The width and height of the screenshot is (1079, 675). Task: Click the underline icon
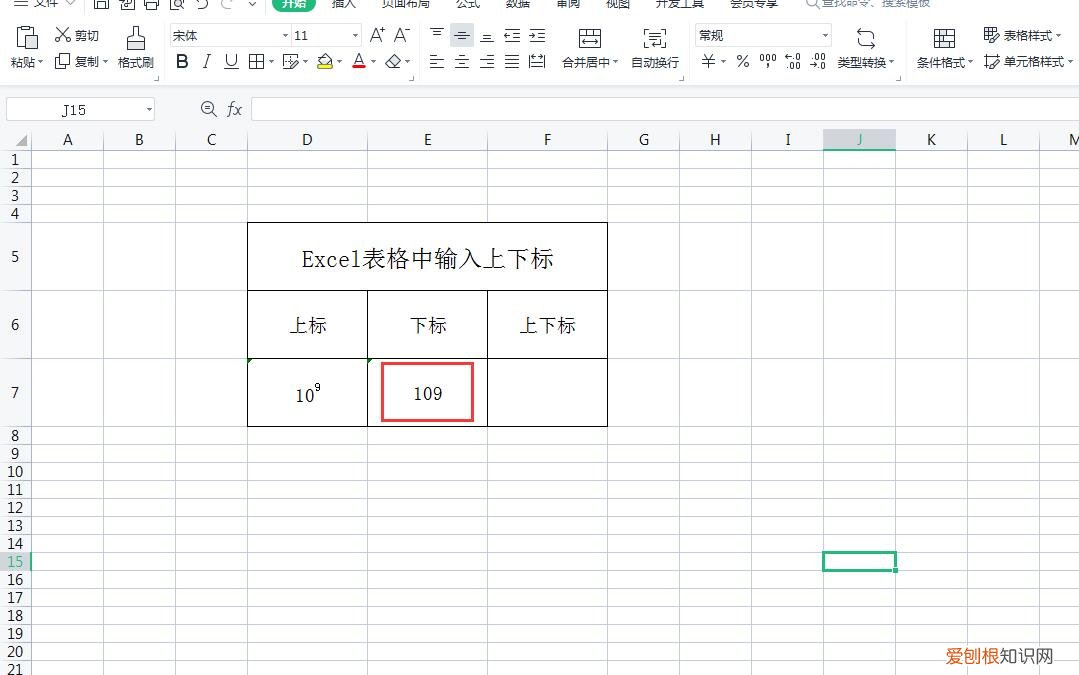[230, 61]
